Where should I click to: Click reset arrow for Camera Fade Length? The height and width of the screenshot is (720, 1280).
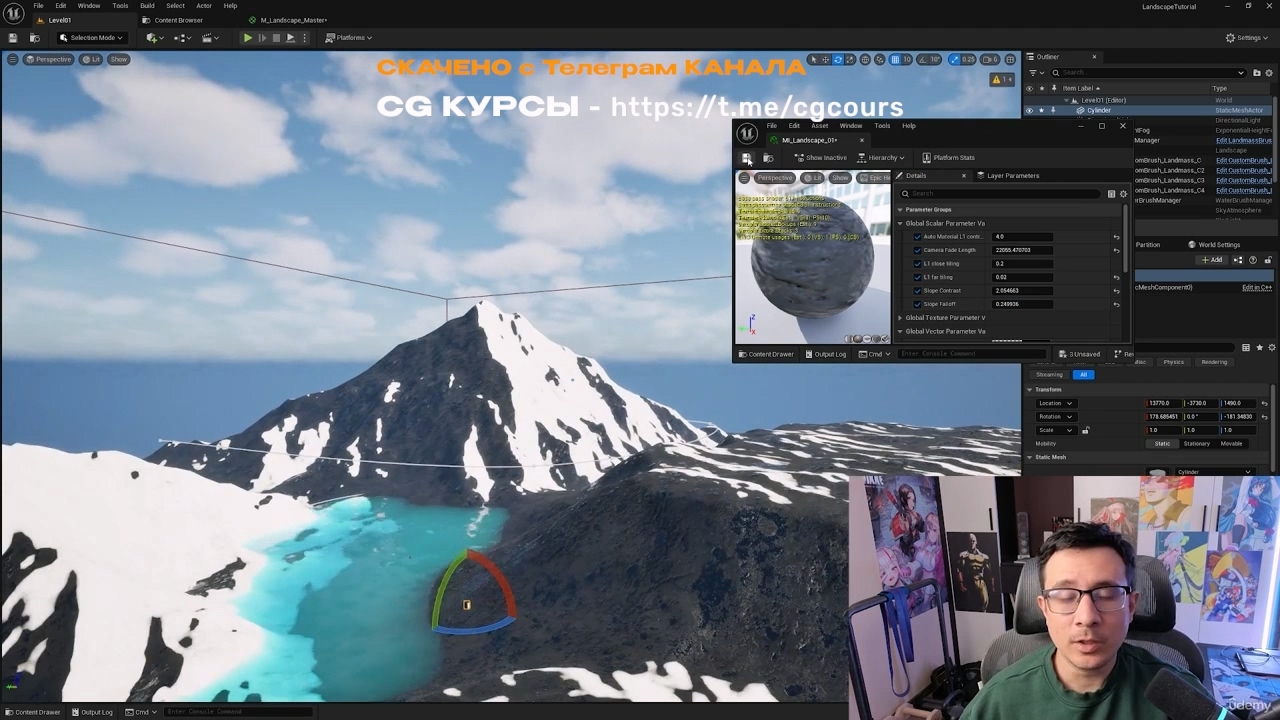(x=1116, y=251)
